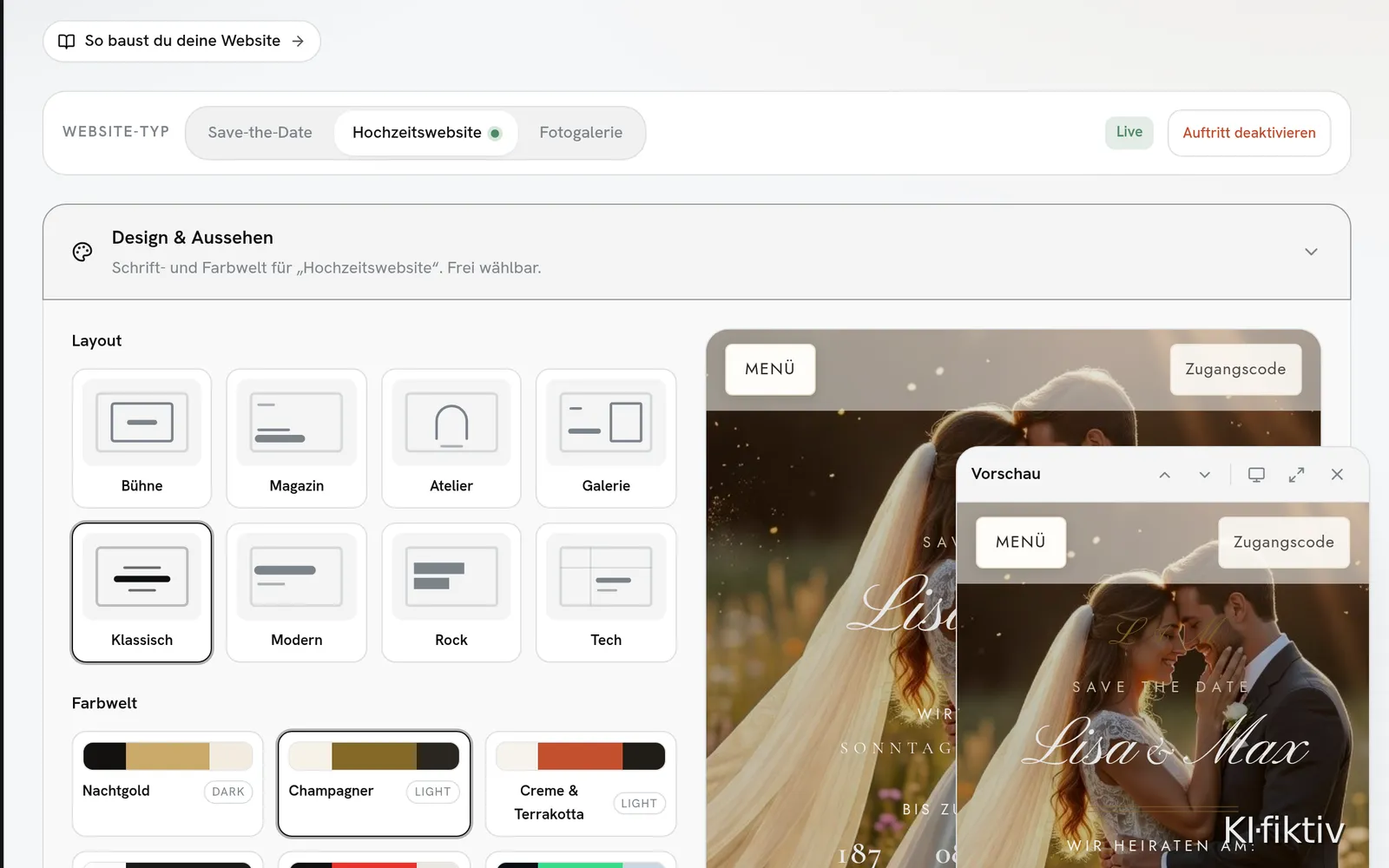Select the Klassisch layout icon
Image resolution: width=1389 pixels, height=868 pixels.
pos(142,576)
